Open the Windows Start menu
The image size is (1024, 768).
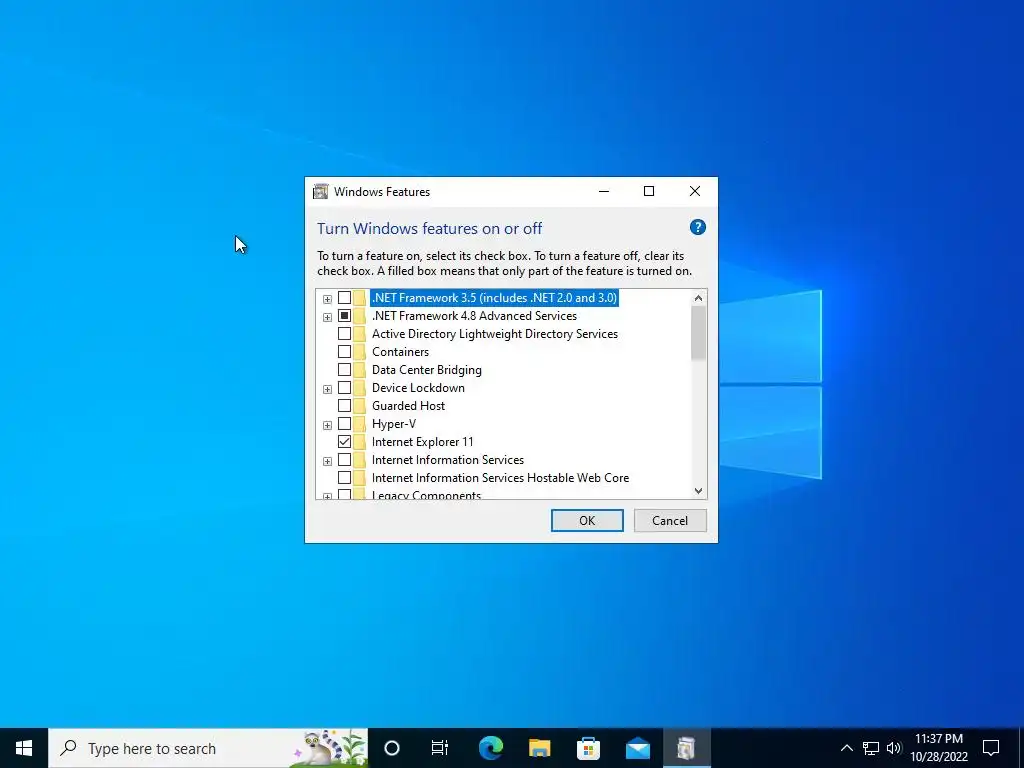click(24, 748)
